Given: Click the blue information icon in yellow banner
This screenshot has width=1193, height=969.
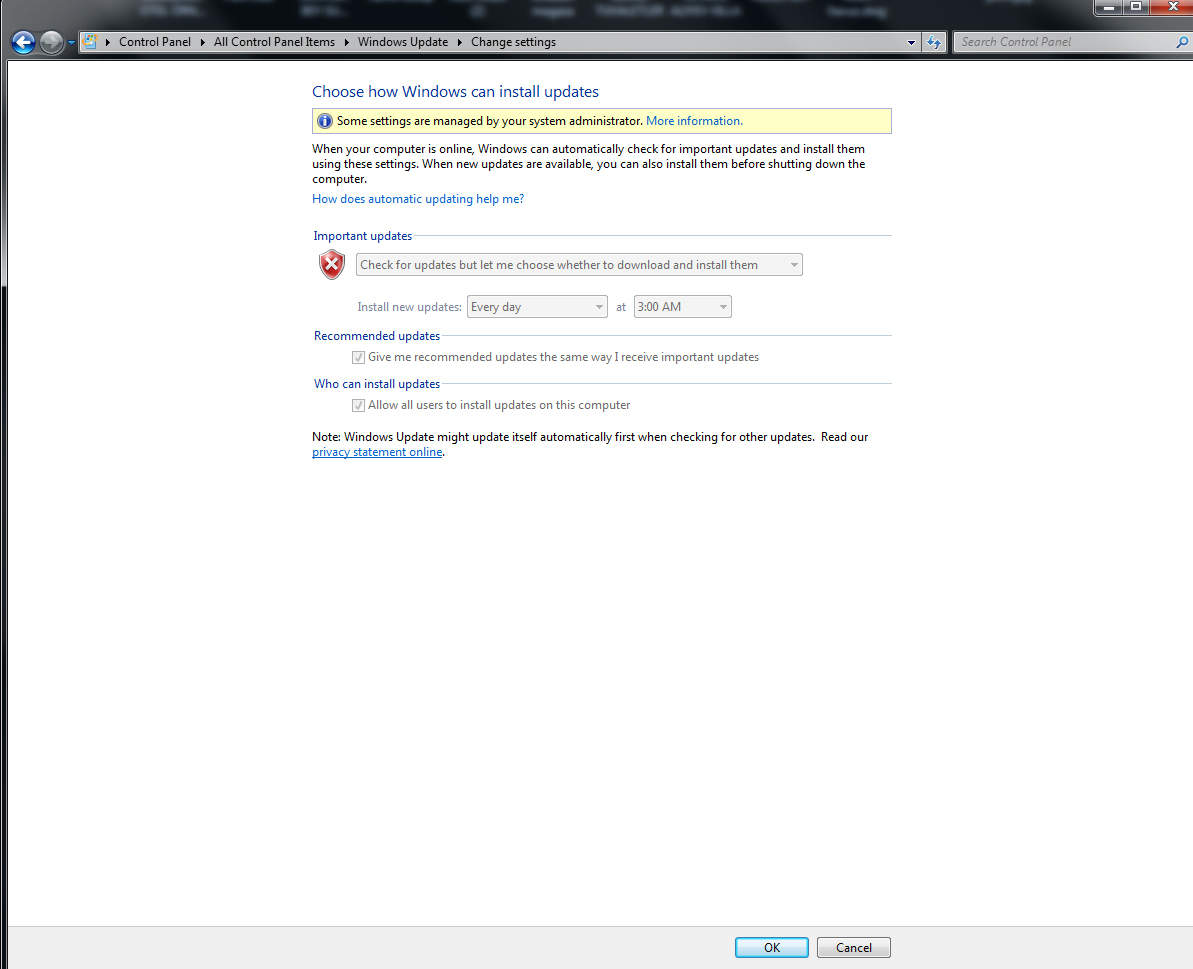Looking at the screenshot, I should click(325, 121).
